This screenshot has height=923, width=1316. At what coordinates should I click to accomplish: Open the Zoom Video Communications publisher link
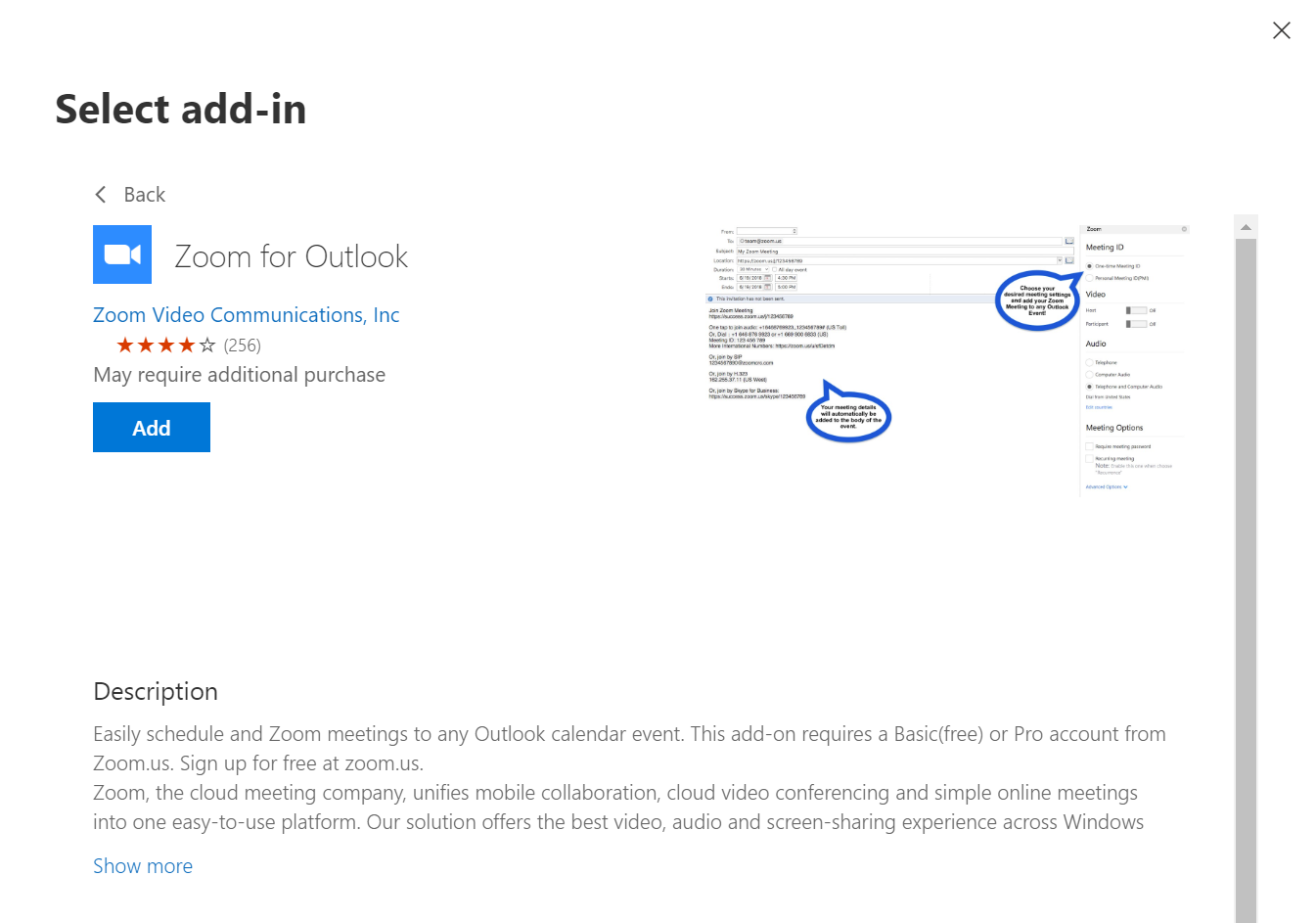(246, 314)
